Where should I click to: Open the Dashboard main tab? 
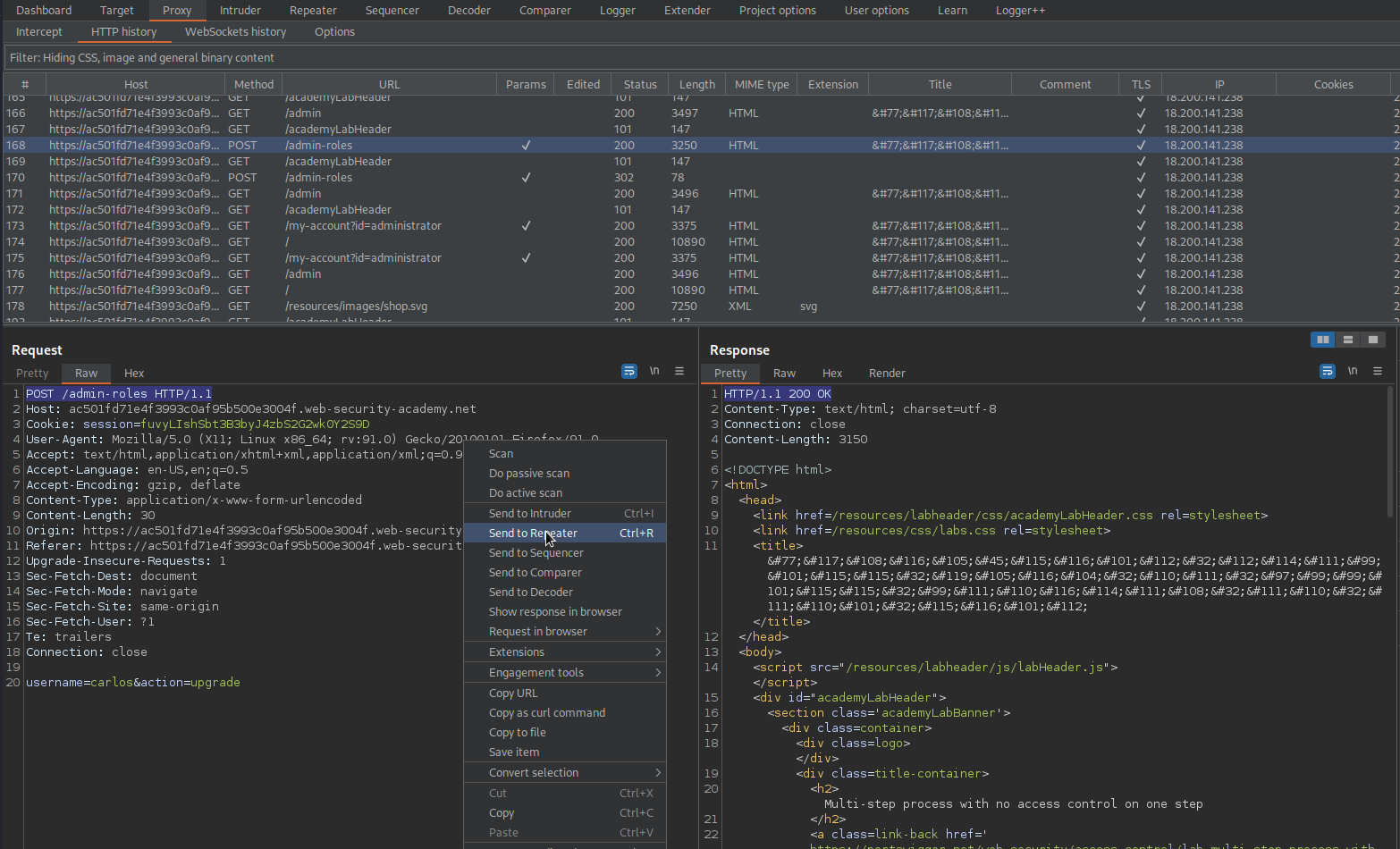tap(44, 11)
